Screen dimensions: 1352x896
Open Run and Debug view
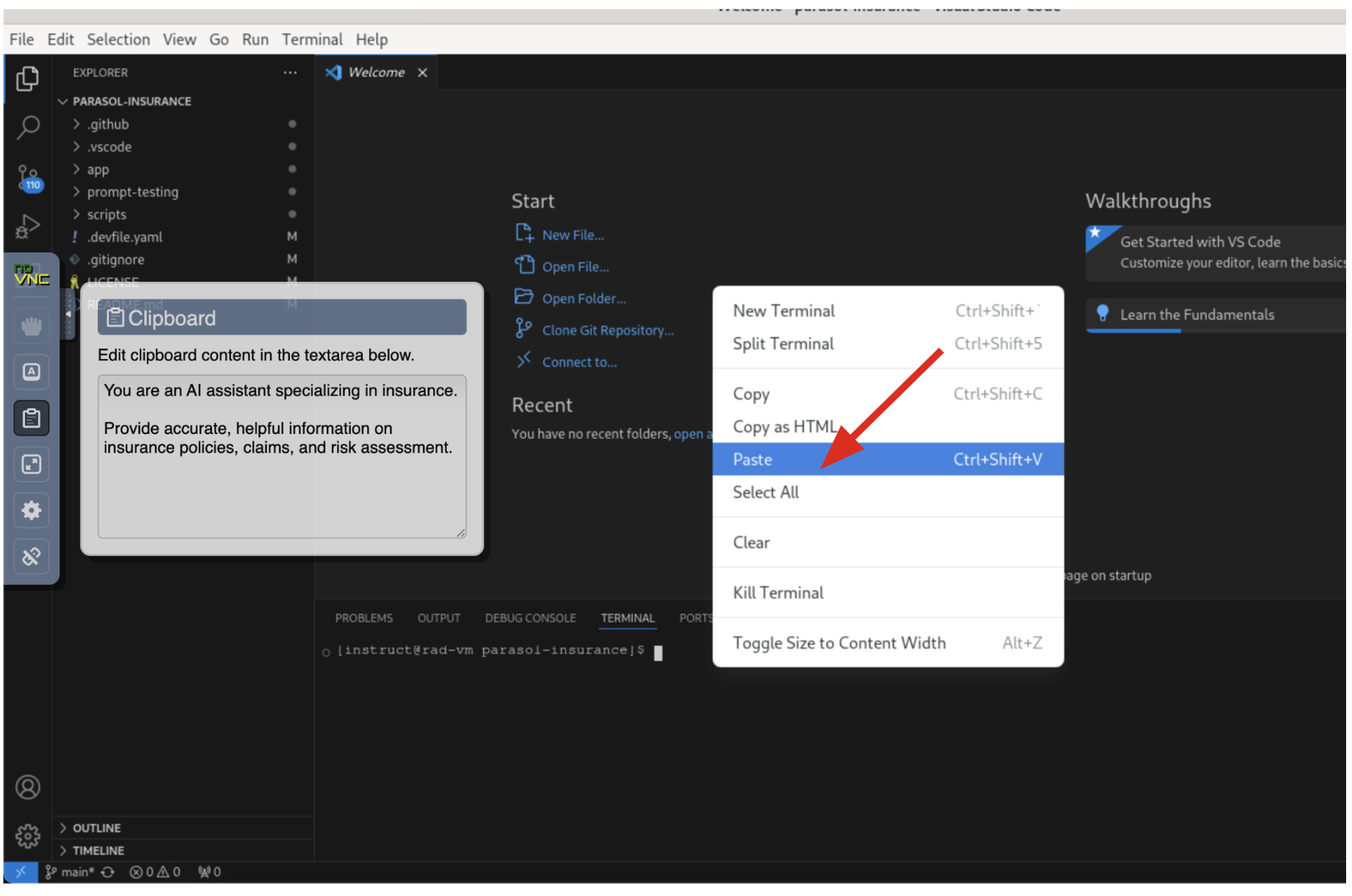point(28,226)
